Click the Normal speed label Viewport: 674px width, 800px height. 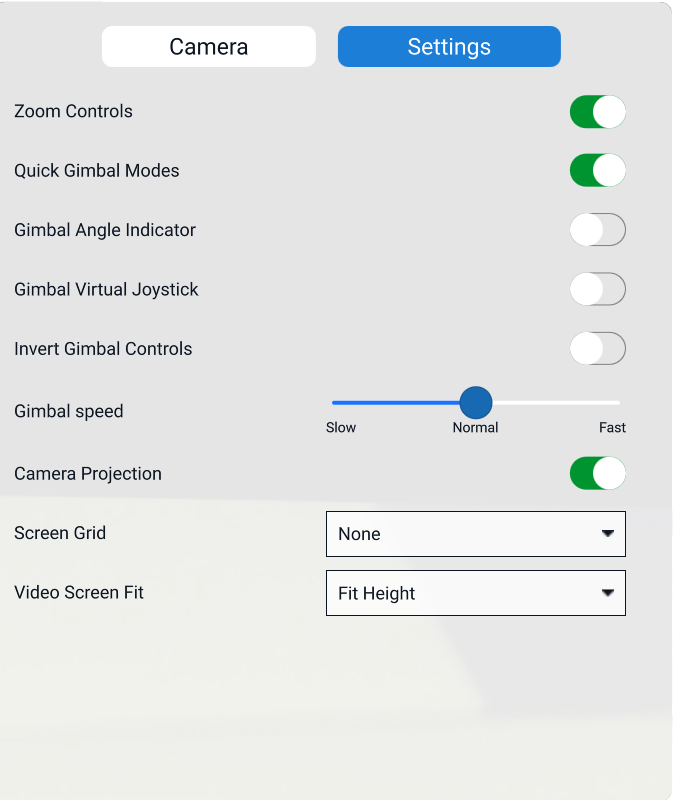pyautogui.click(x=475, y=428)
